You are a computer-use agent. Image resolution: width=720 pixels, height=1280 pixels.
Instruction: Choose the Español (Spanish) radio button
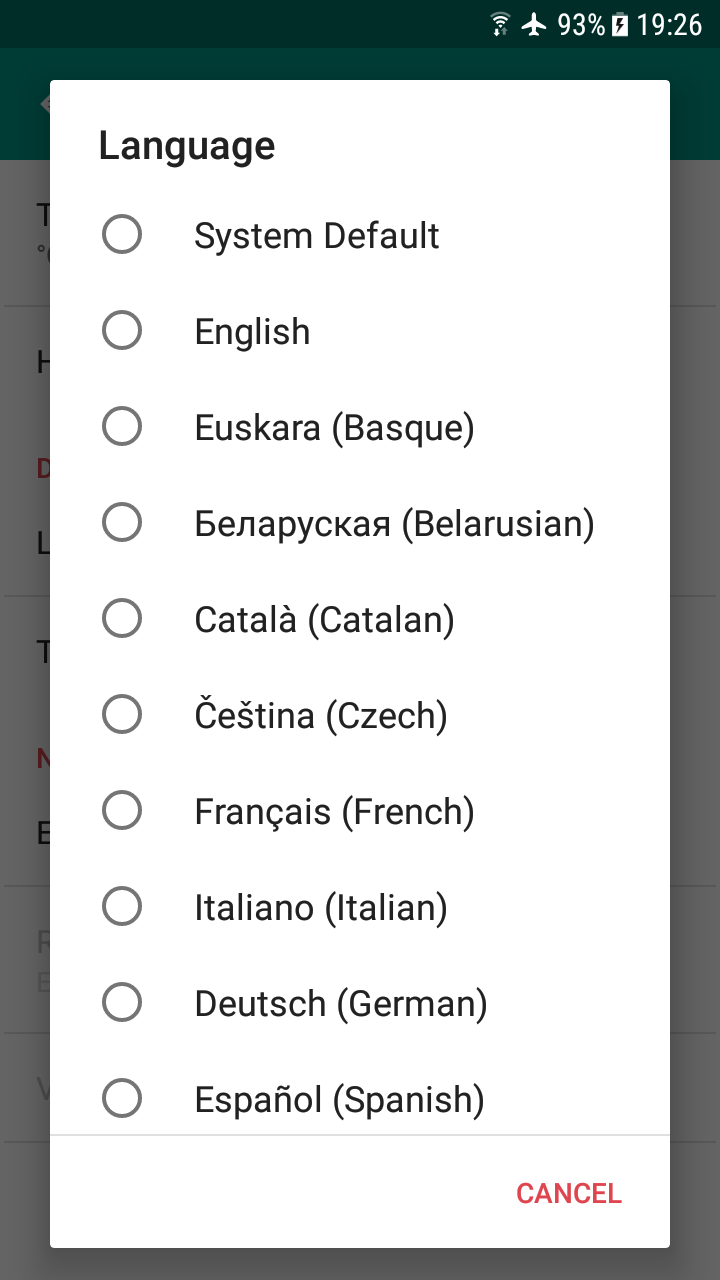pos(122,1099)
